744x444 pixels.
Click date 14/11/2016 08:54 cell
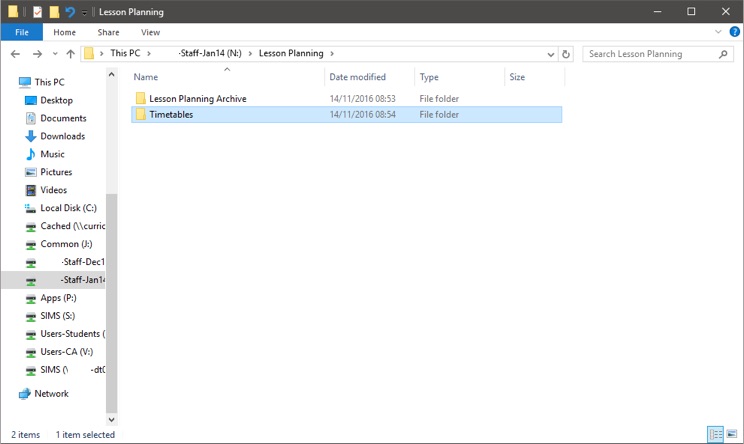tap(363, 114)
